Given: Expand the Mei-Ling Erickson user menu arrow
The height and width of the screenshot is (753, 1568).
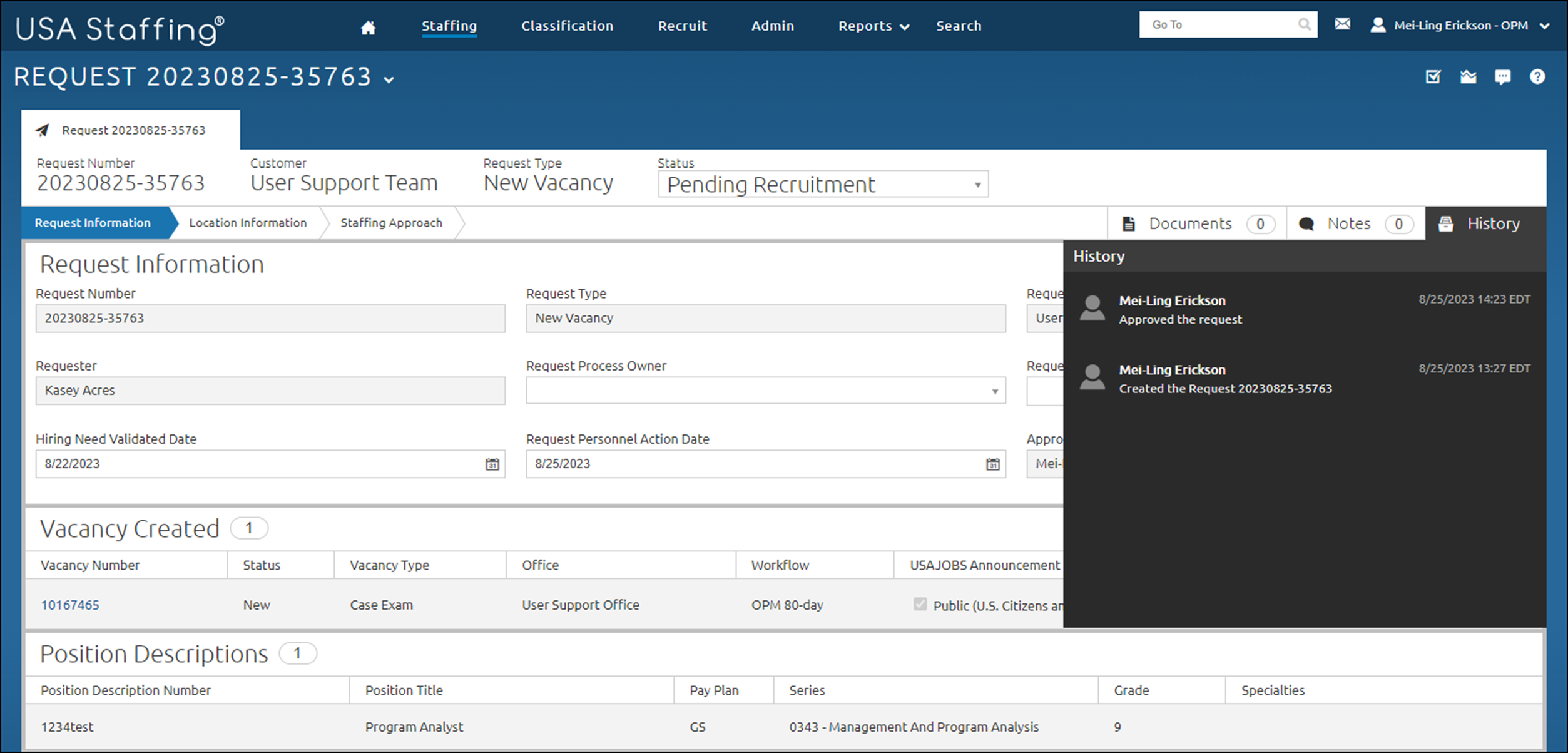Looking at the screenshot, I should click(1545, 26).
